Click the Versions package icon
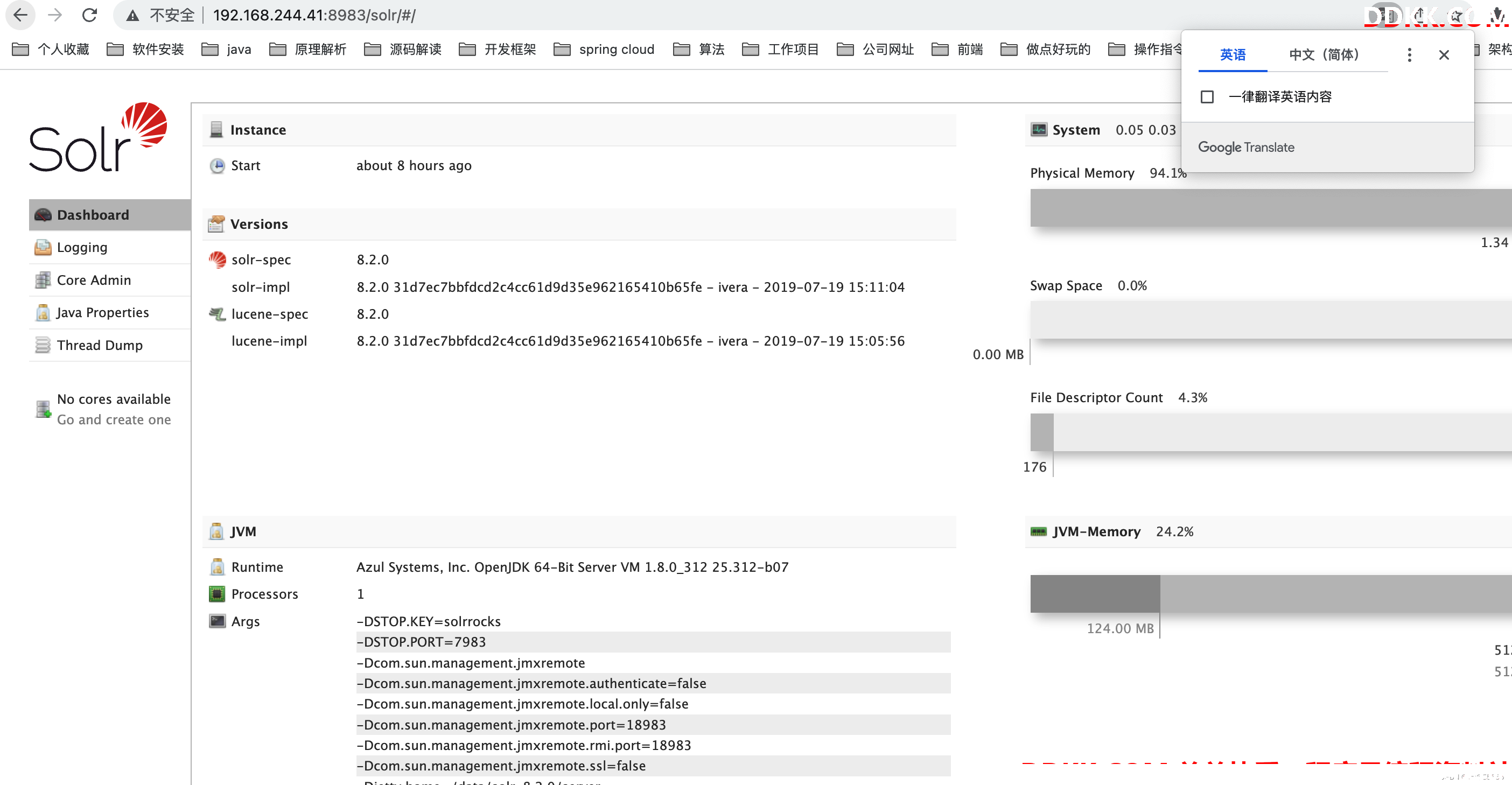 tap(216, 223)
